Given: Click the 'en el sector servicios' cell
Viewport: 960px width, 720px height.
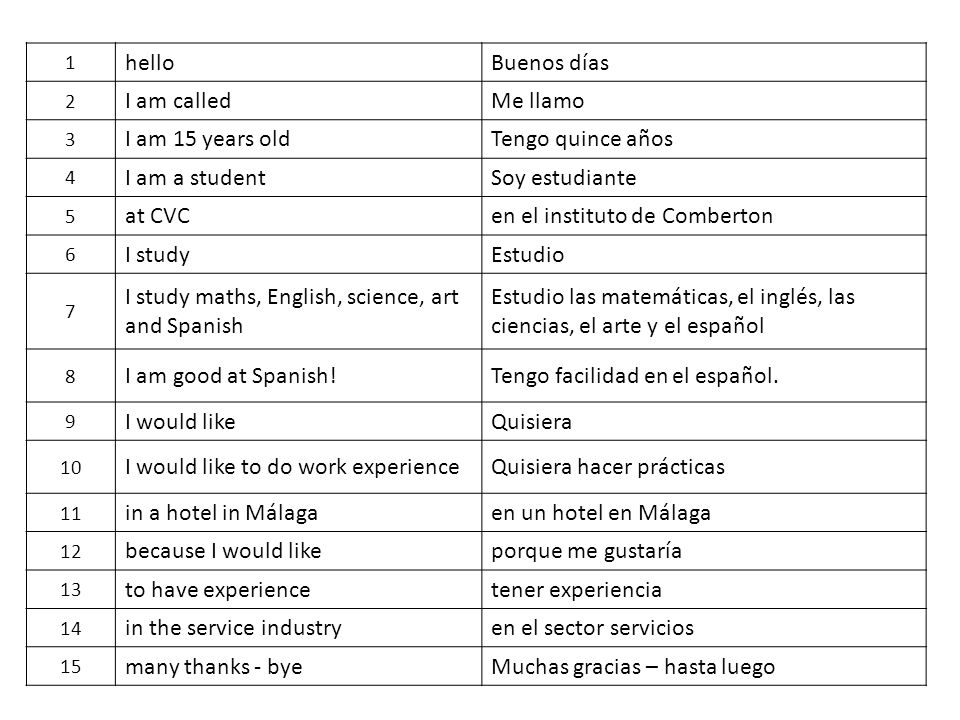Looking at the screenshot, I should pyautogui.click(x=703, y=628).
